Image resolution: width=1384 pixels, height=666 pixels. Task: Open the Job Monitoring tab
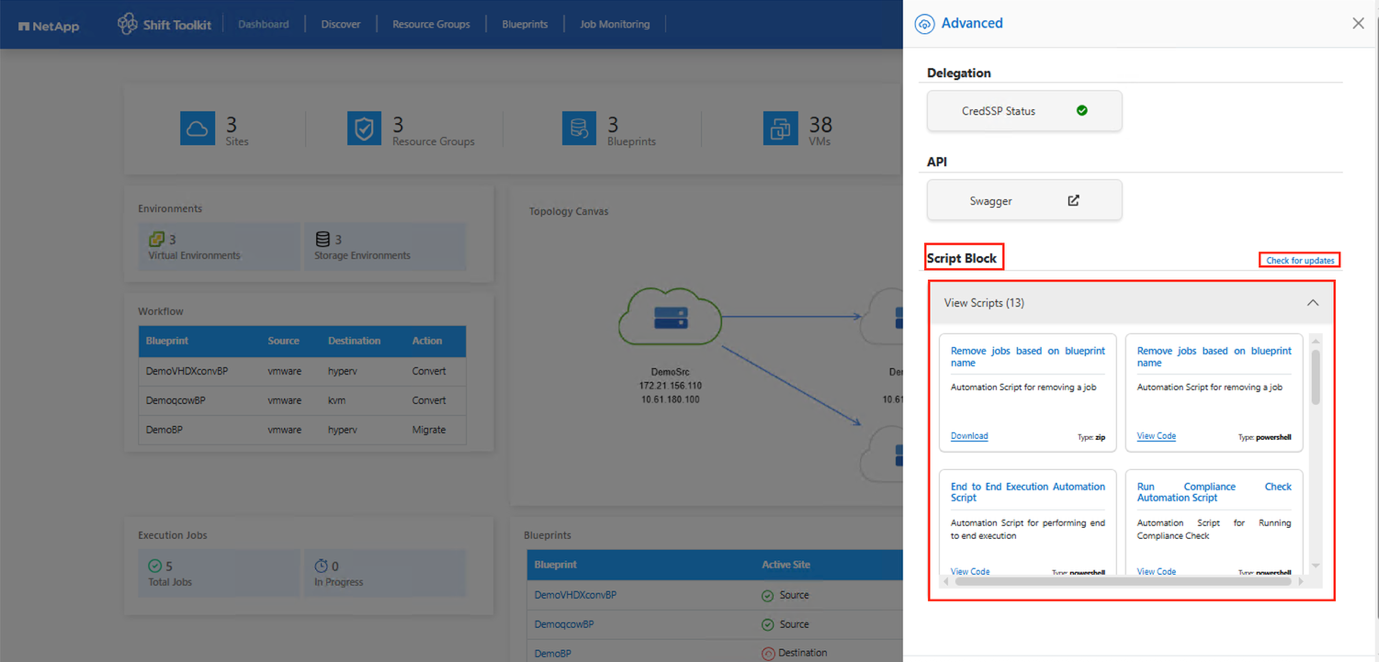pos(614,24)
